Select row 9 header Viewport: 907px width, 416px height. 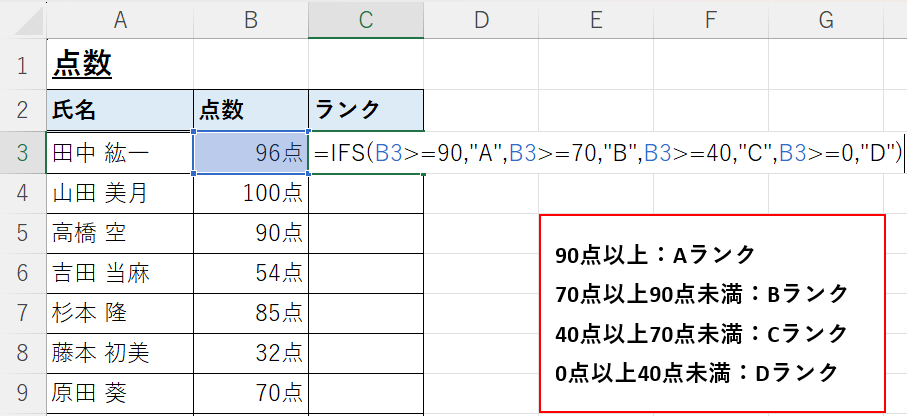pyautogui.click(x=23, y=393)
